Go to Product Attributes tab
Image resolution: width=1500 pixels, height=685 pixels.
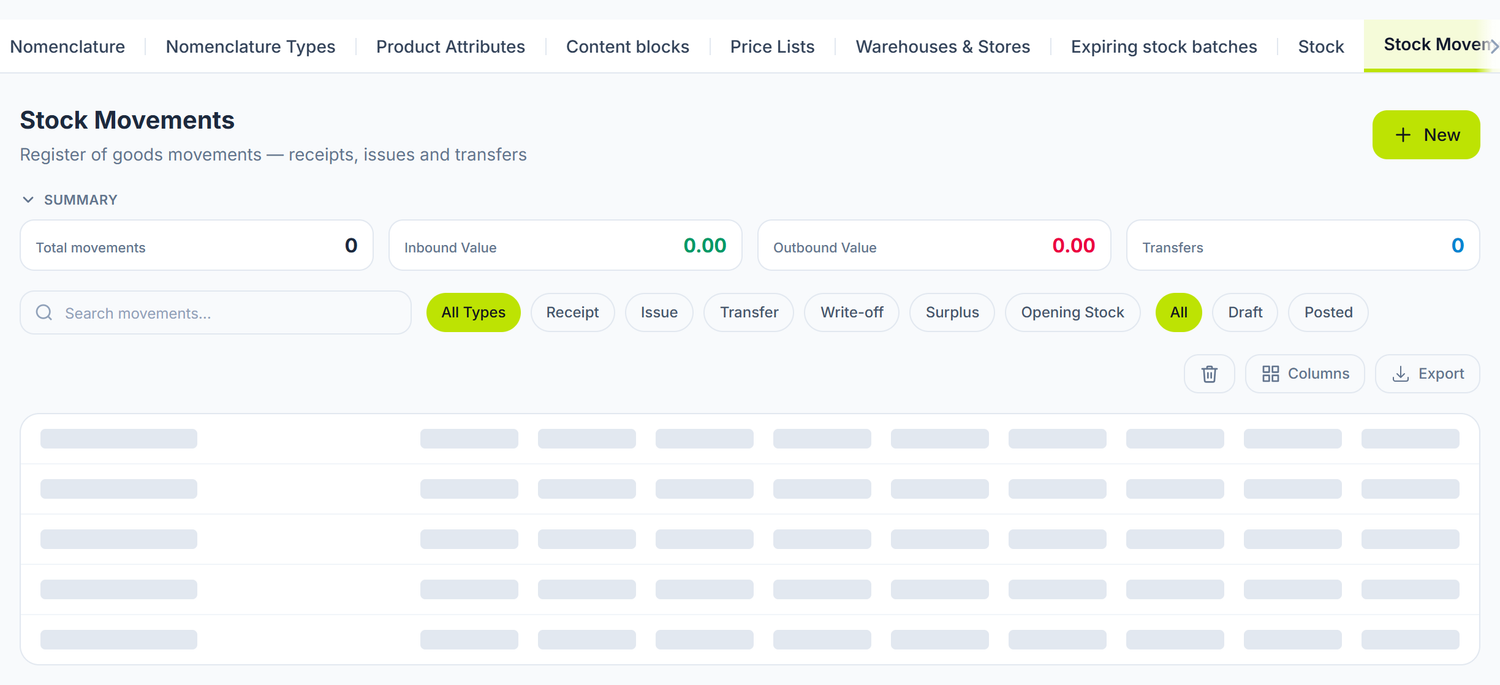451,47
